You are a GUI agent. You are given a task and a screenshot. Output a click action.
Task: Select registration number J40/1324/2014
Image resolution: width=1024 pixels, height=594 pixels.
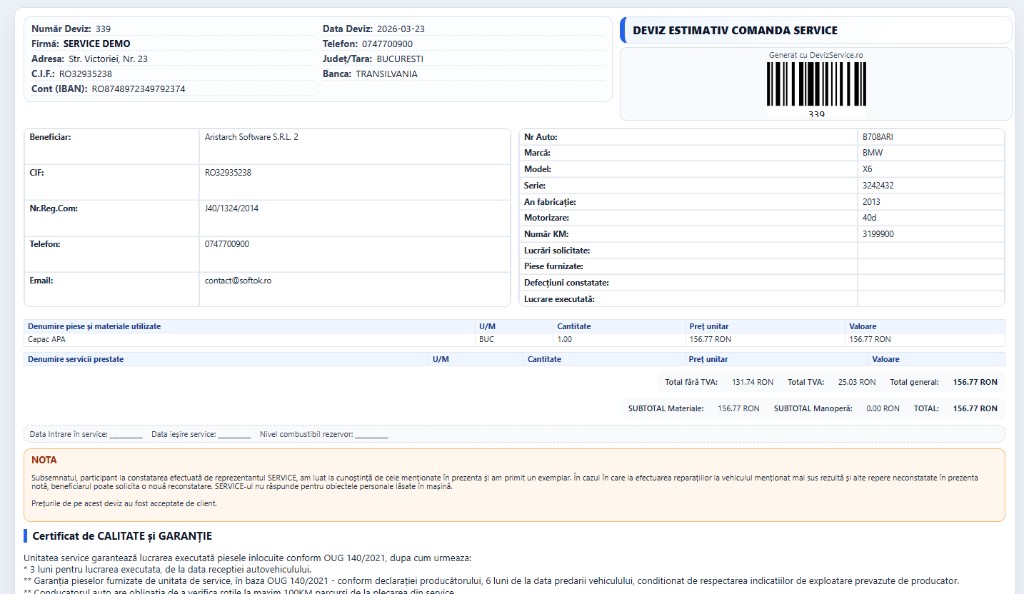coord(231,208)
